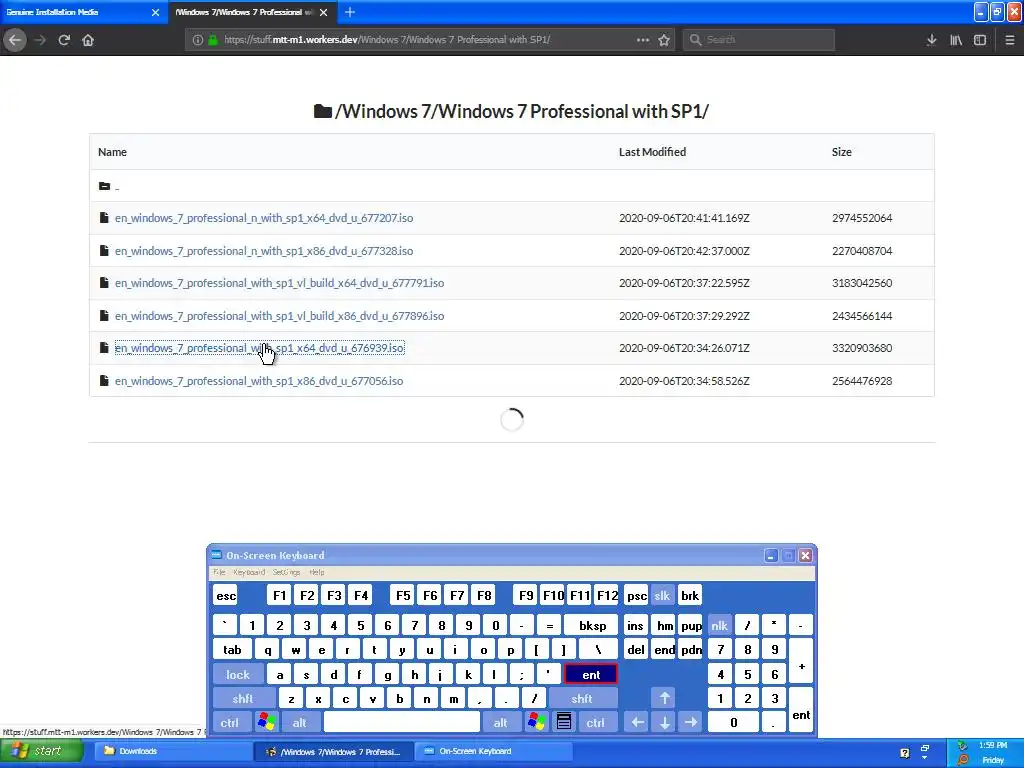
Task: Close the Windows 7 Professional tab
Action: pos(325,12)
